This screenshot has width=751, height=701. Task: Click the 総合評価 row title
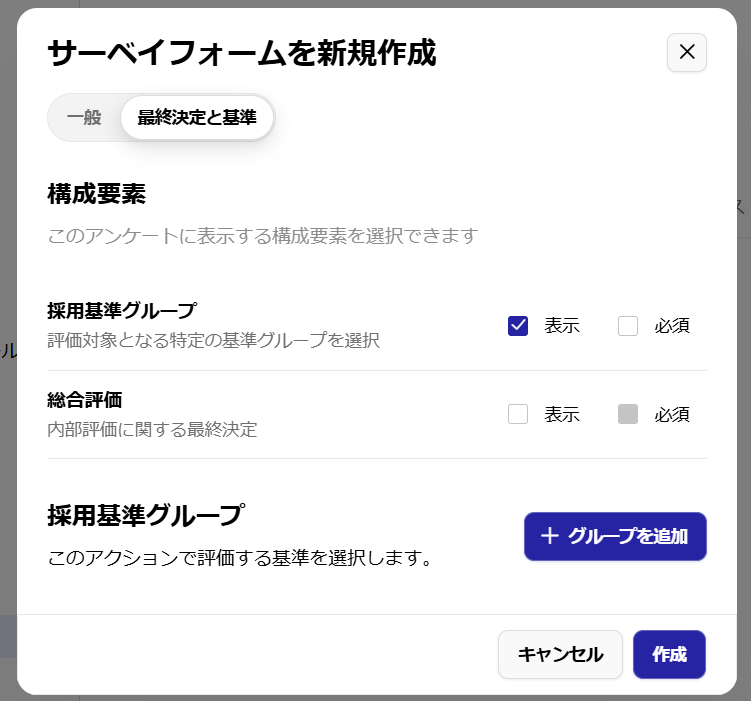pos(85,400)
